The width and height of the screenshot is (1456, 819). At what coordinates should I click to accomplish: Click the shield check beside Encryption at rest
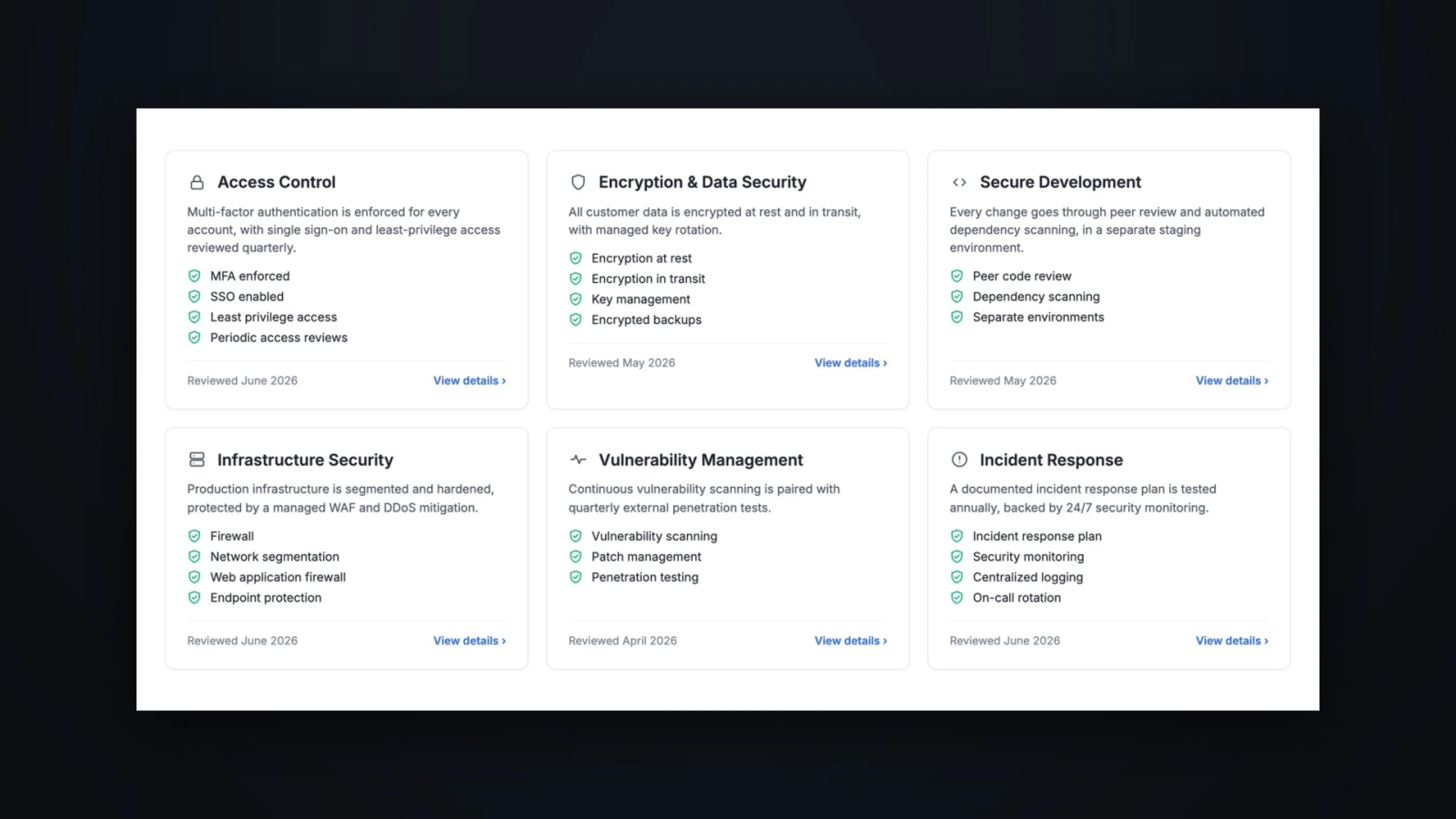575,258
